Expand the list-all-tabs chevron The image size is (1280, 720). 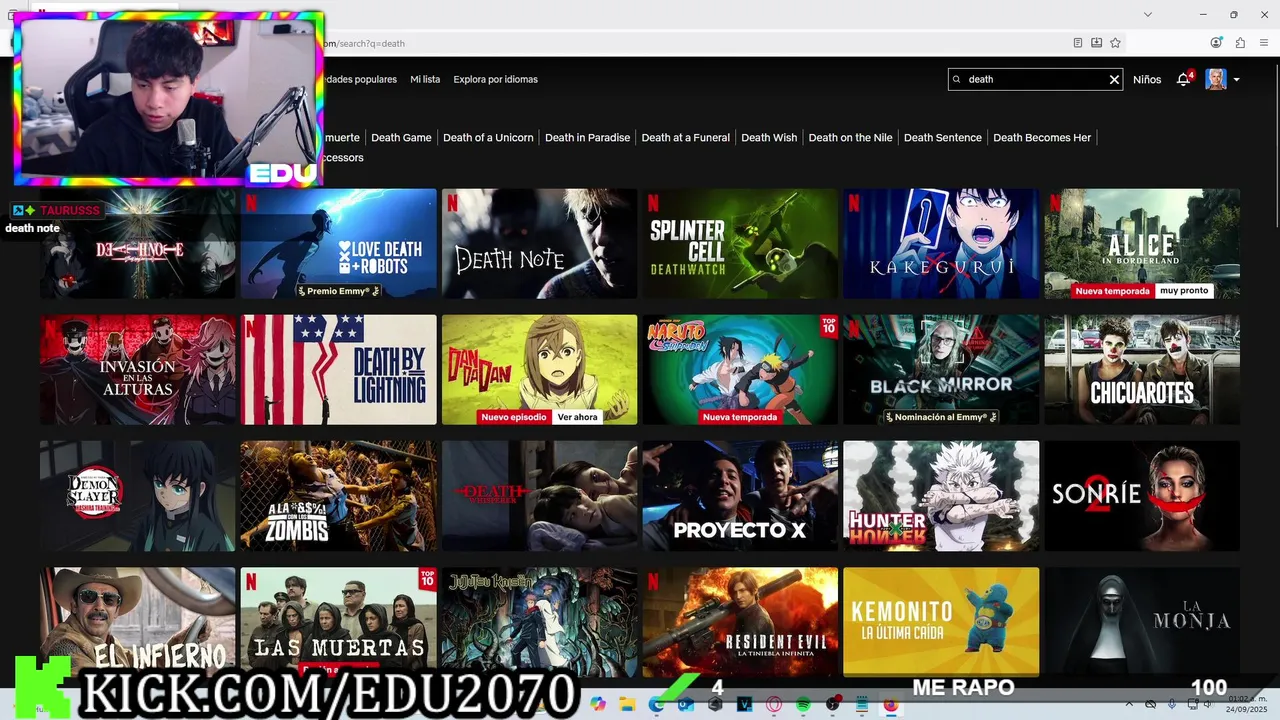click(x=1148, y=14)
